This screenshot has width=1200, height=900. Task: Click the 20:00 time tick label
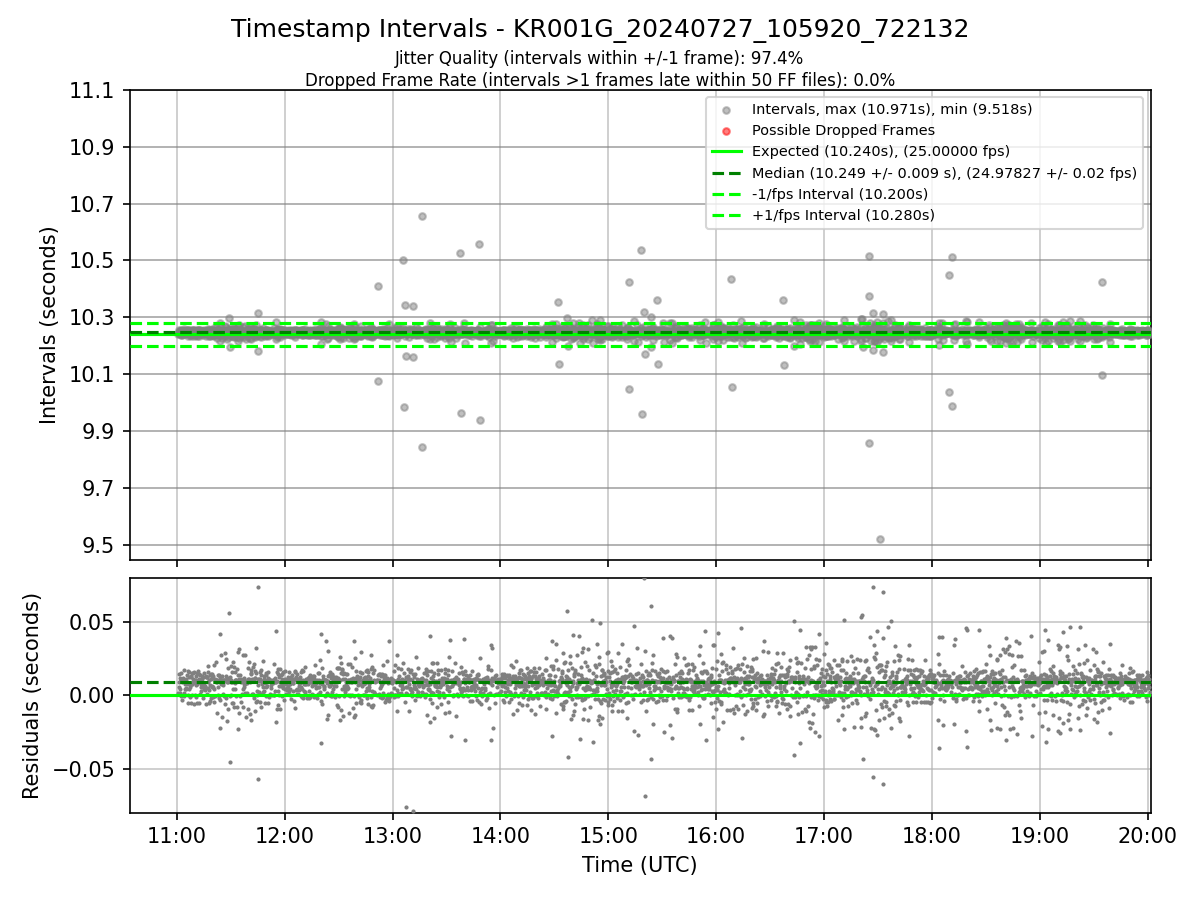tap(1147, 833)
